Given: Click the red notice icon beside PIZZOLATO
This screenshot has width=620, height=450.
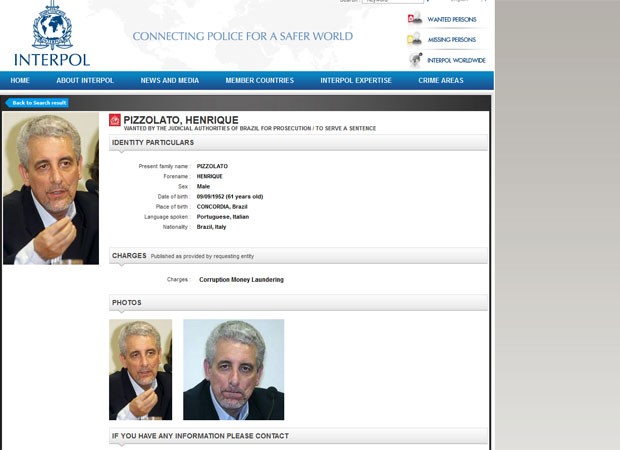Looking at the screenshot, I should coord(115,120).
